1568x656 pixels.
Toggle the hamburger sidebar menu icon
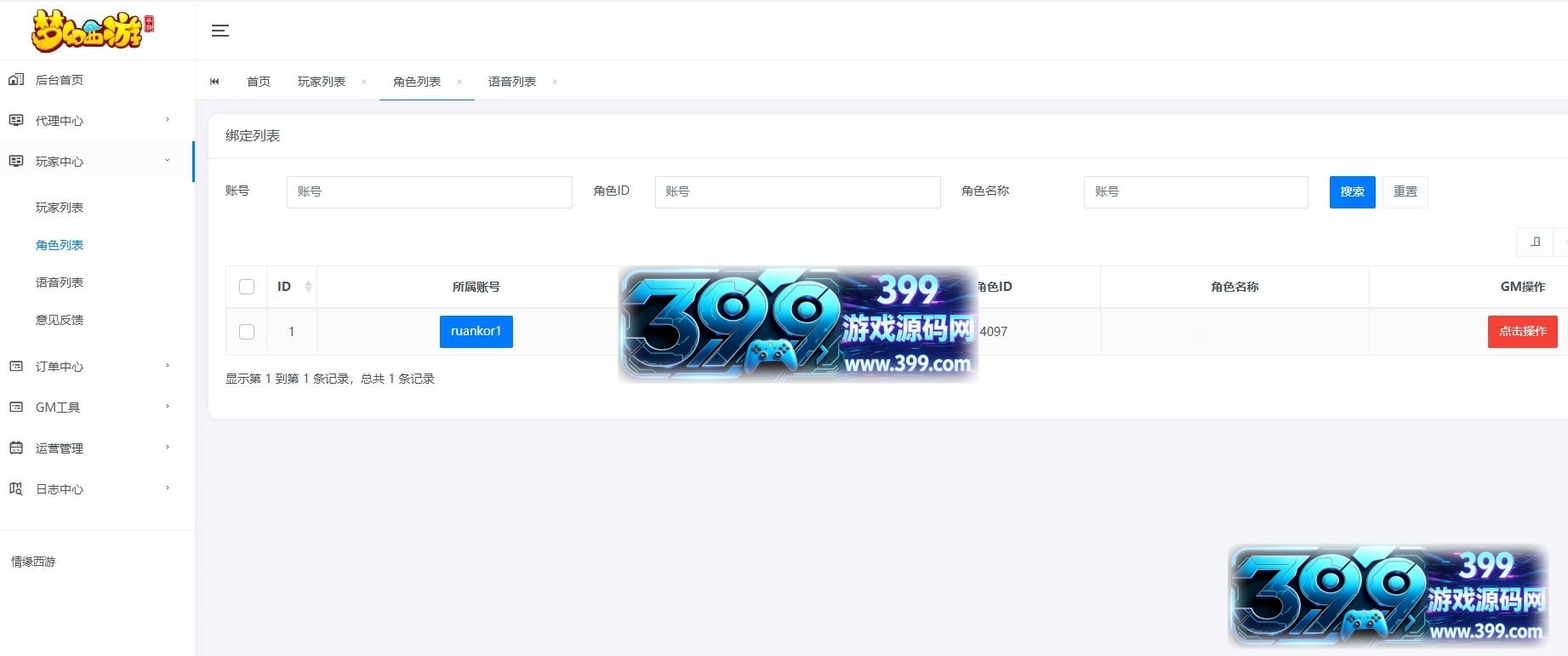coord(220,31)
